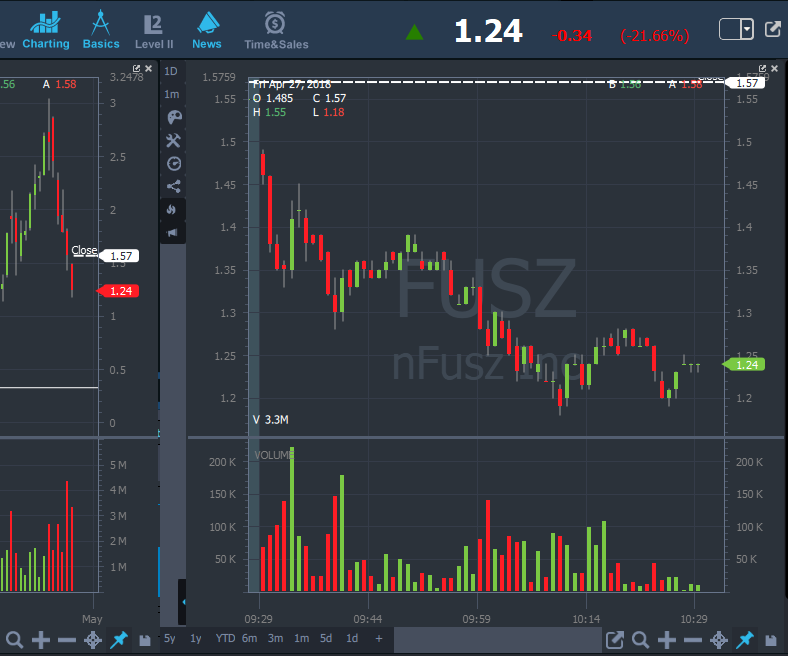The height and width of the screenshot is (656, 788).
Task: Click the V 3.3M volume readout
Action: (x=270, y=420)
